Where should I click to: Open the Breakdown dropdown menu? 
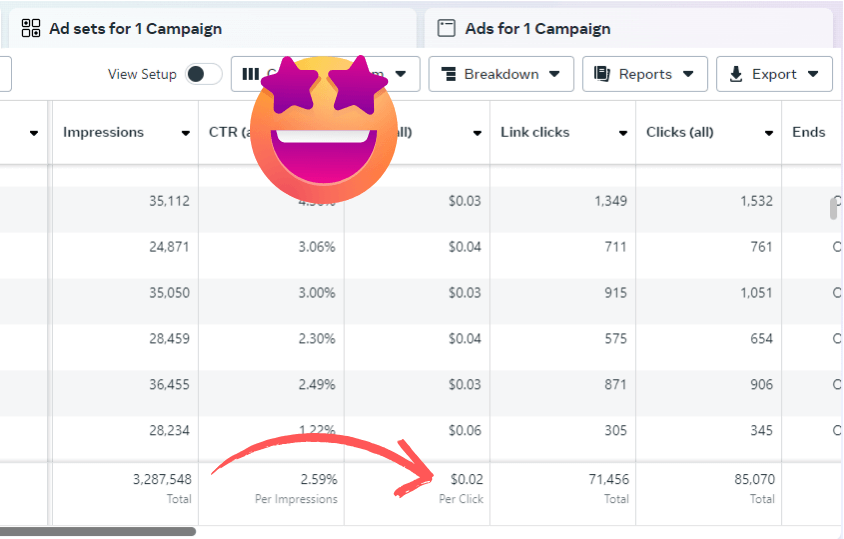(554, 74)
